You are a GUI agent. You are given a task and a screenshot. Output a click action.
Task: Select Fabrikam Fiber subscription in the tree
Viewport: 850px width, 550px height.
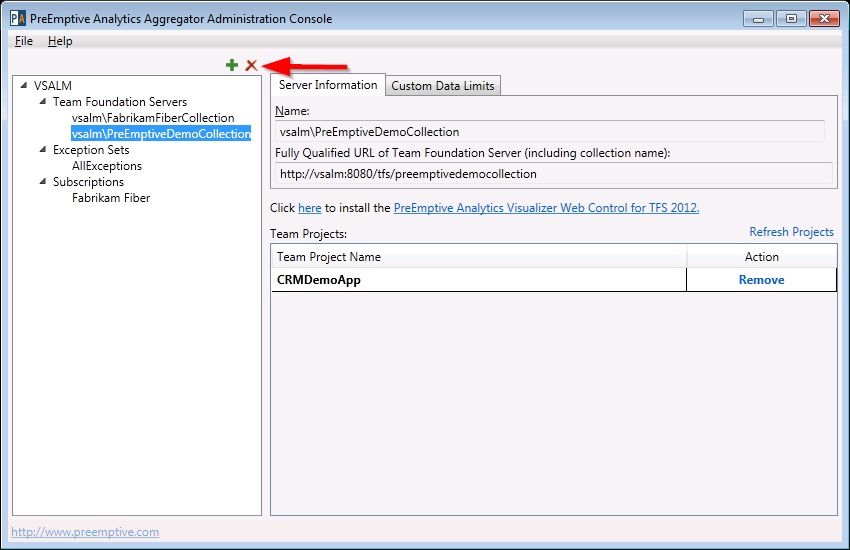point(111,198)
